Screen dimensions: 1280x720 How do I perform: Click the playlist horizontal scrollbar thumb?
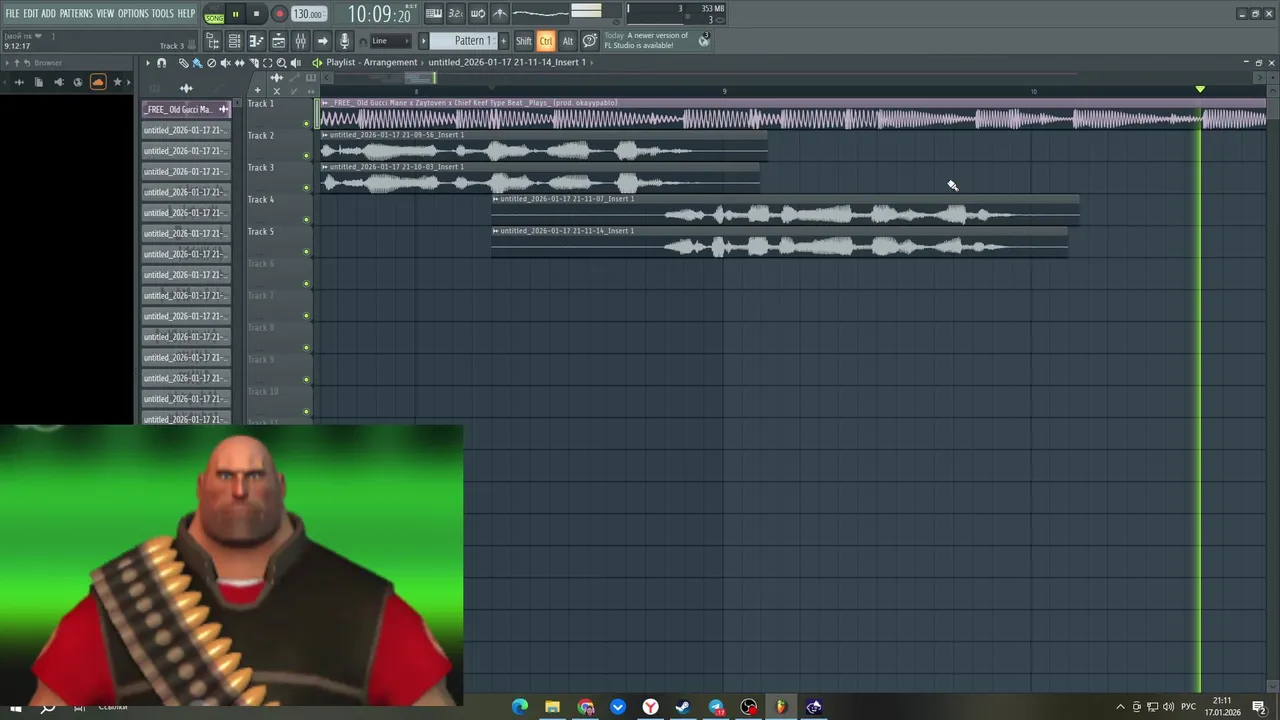point(420,77)
